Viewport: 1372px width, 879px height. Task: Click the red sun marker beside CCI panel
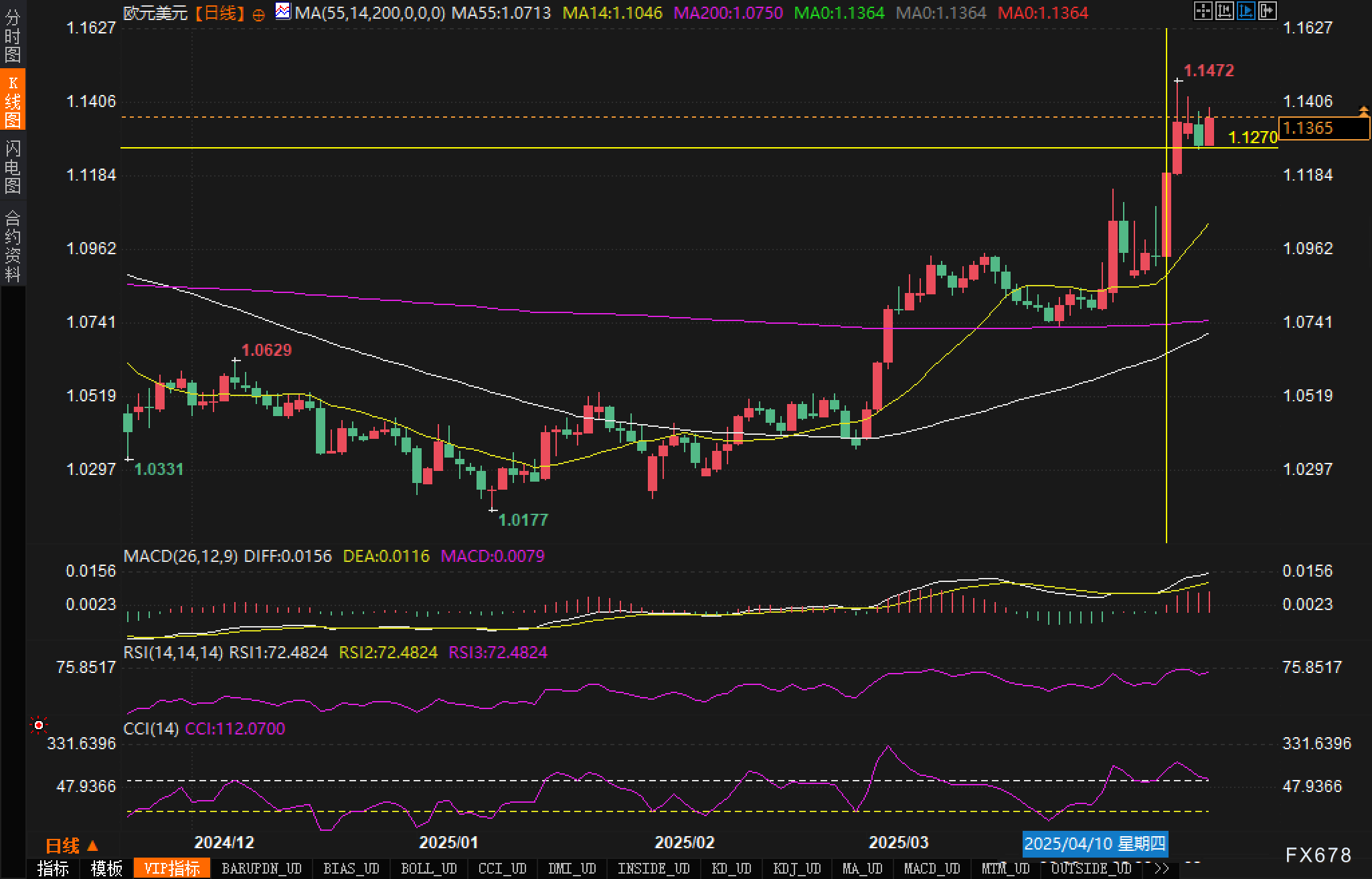[39, 725]
